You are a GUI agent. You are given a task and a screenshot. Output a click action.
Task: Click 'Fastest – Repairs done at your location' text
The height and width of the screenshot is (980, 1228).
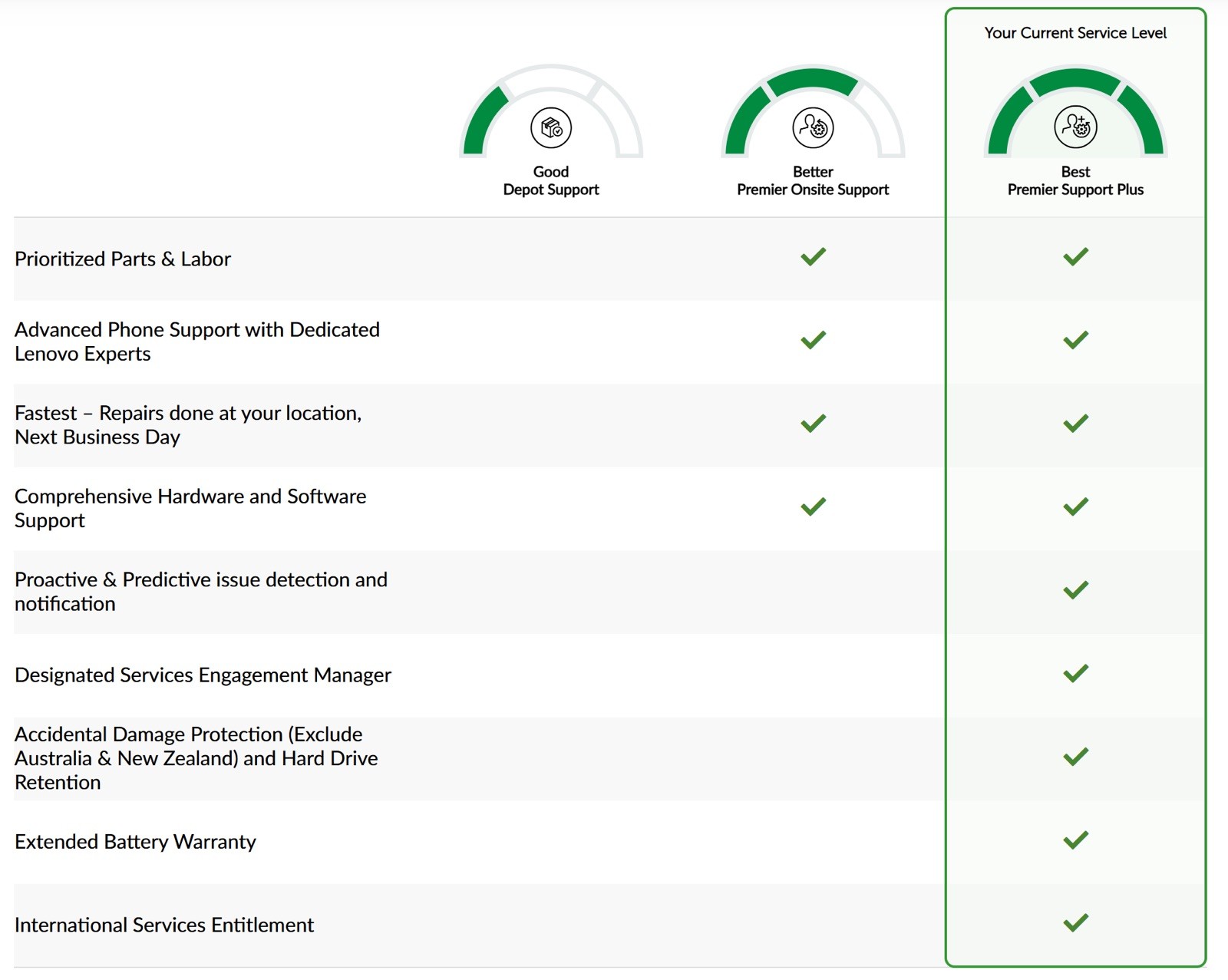188,424
